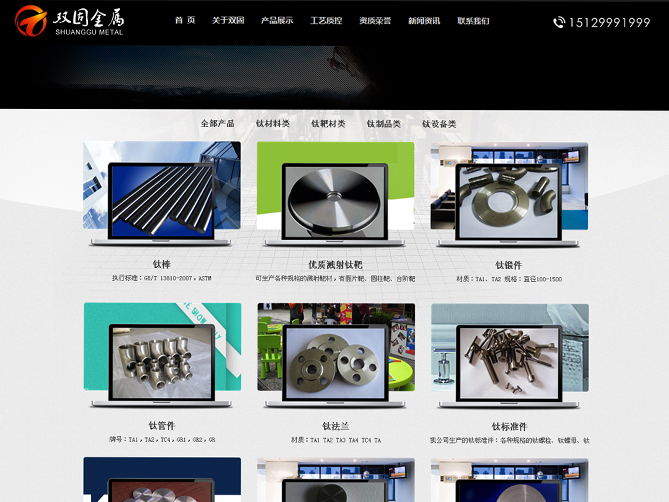Screen dimensions: 669x502
Task: Open the 首页 home menu item
Action: pos(185,21)
